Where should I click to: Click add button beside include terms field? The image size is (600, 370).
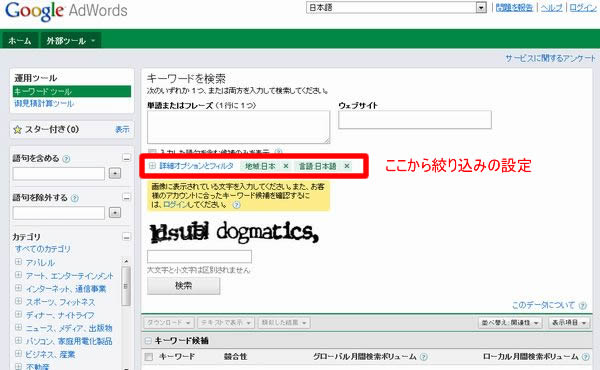point(115,173)
